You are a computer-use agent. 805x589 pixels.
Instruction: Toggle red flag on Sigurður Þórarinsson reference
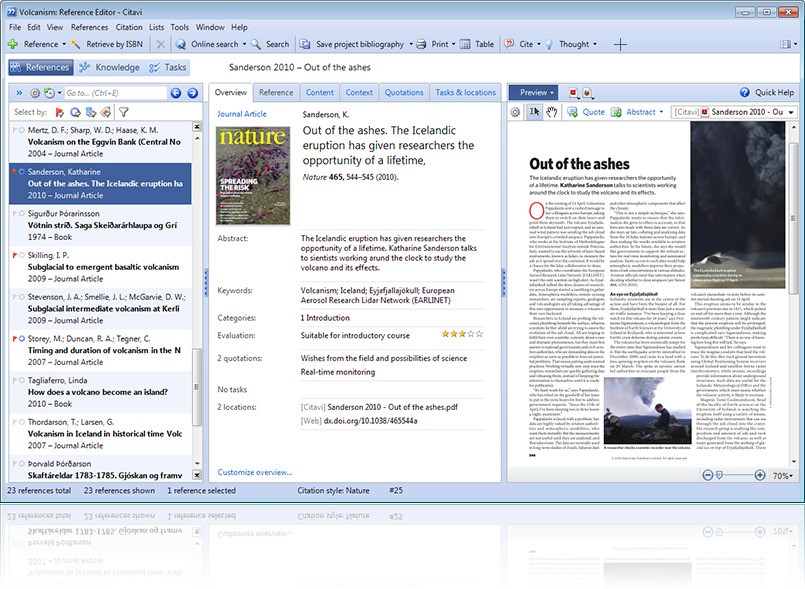point(12,214)
